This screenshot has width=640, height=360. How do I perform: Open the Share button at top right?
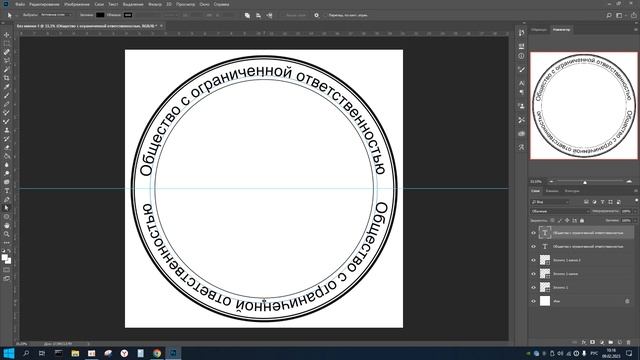point(634,15)
